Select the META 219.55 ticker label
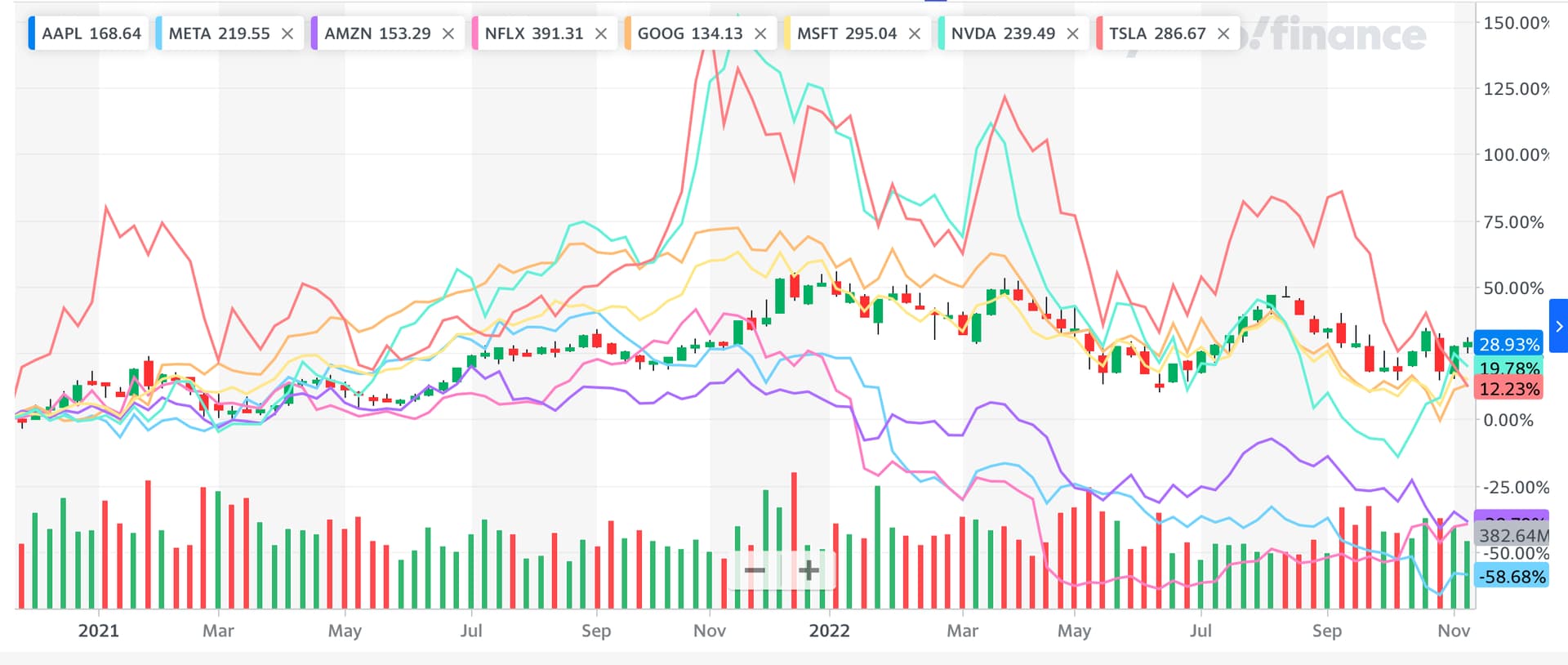1568x665 pixels. tap(219, 33)
